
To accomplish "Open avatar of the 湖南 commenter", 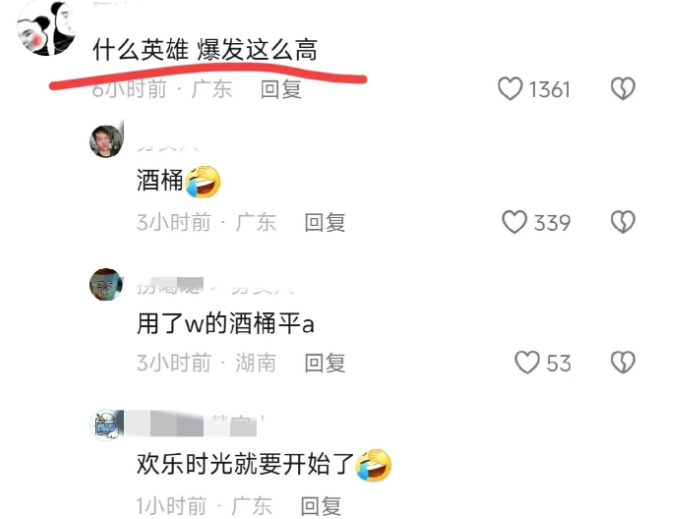I will [106, 284].
